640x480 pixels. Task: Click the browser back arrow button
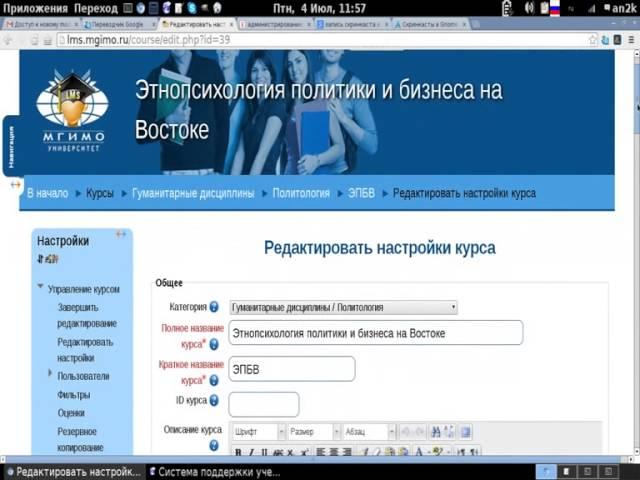coord(8,40)
